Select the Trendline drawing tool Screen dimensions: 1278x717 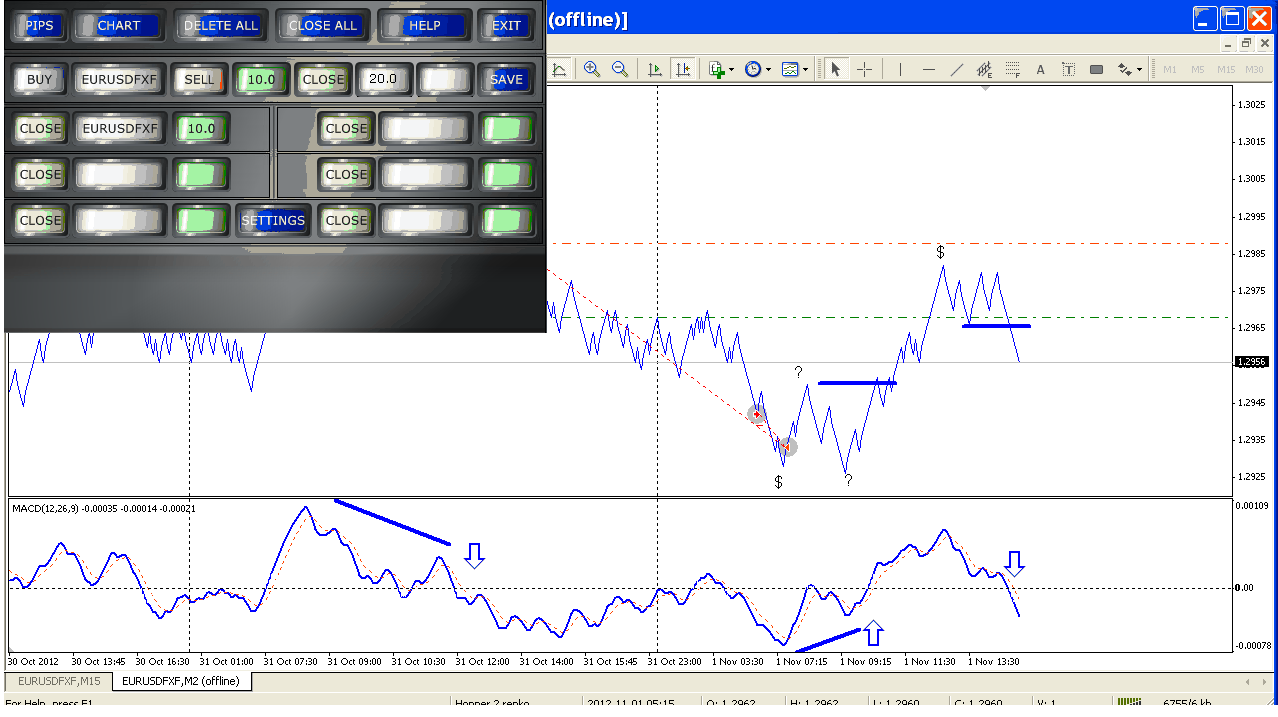point(957,69)
